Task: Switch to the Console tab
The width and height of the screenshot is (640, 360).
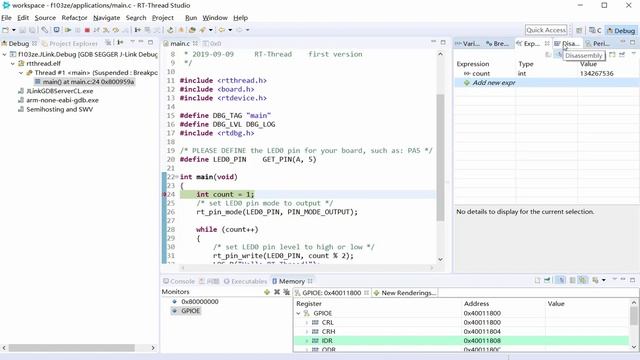Action: pyautogui.click(x=179, y=281)
